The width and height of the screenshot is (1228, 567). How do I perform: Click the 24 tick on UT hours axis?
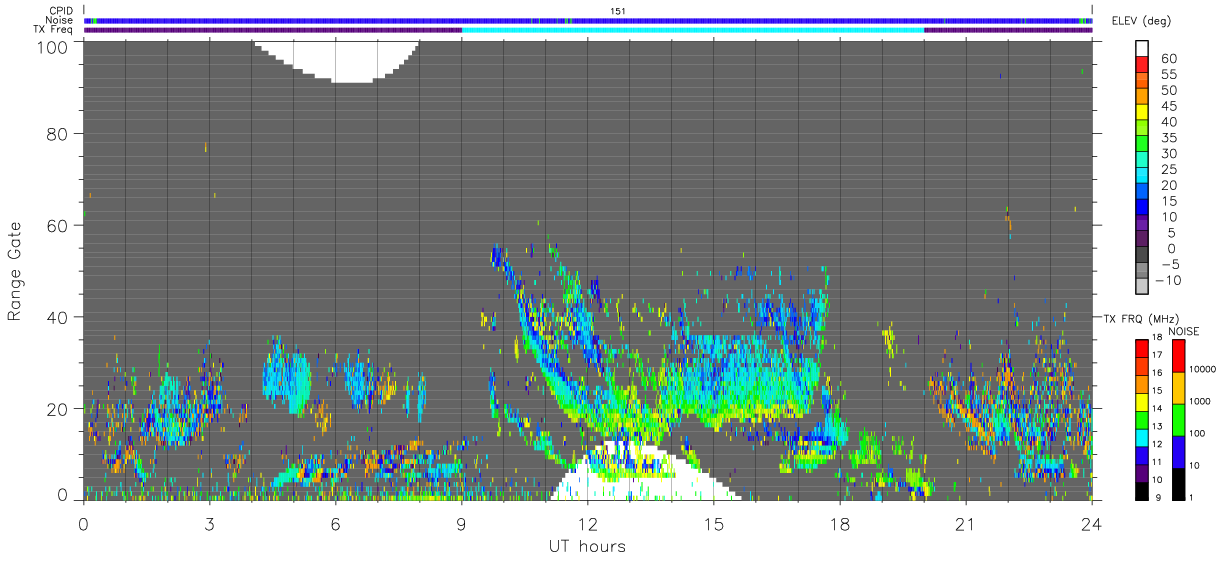[x=1092, y=524]
